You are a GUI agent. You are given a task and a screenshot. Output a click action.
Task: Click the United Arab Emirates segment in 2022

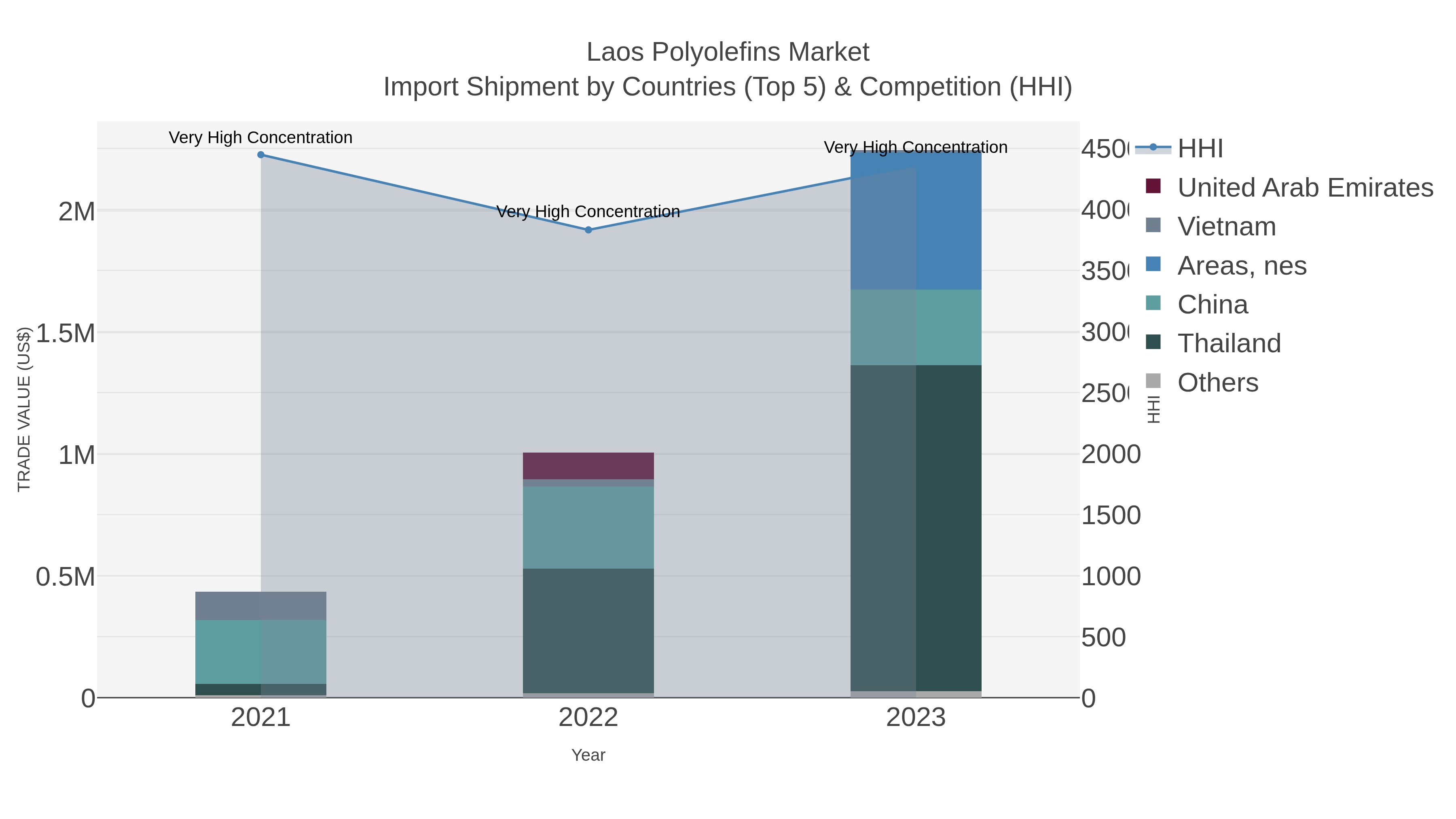(588, 466)
